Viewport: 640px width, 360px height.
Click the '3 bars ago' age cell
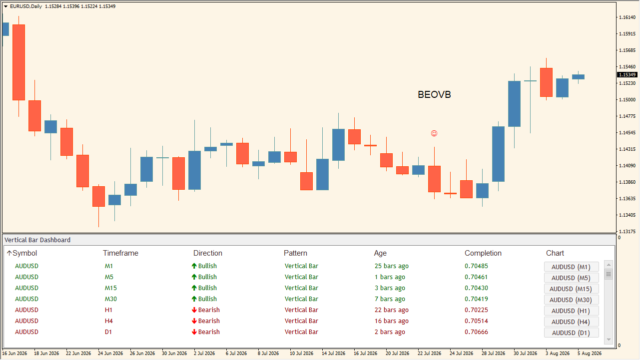(x=390, y=288)
